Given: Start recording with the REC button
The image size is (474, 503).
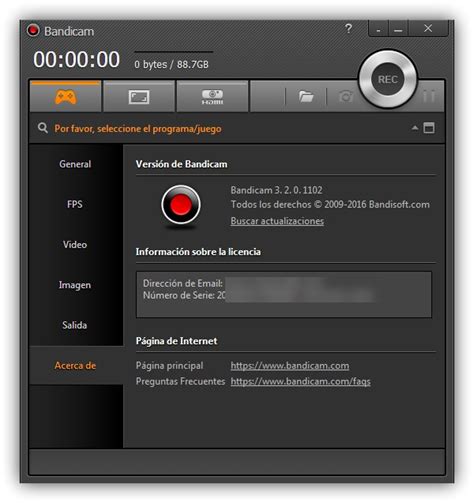Looking at the screenshot, I should pyautogui.click(x=388, y=79).
